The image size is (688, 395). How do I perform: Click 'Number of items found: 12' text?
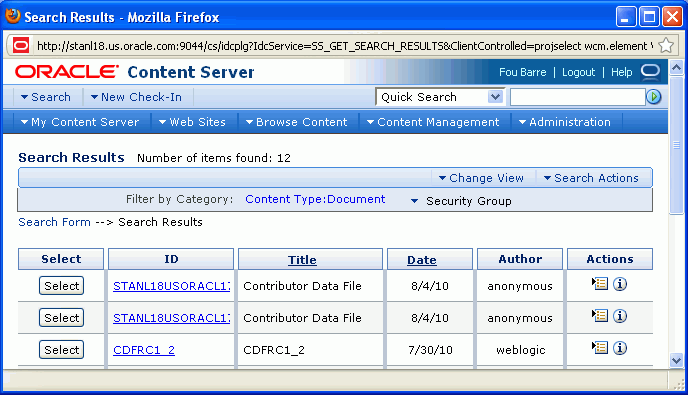coord(214,158)
